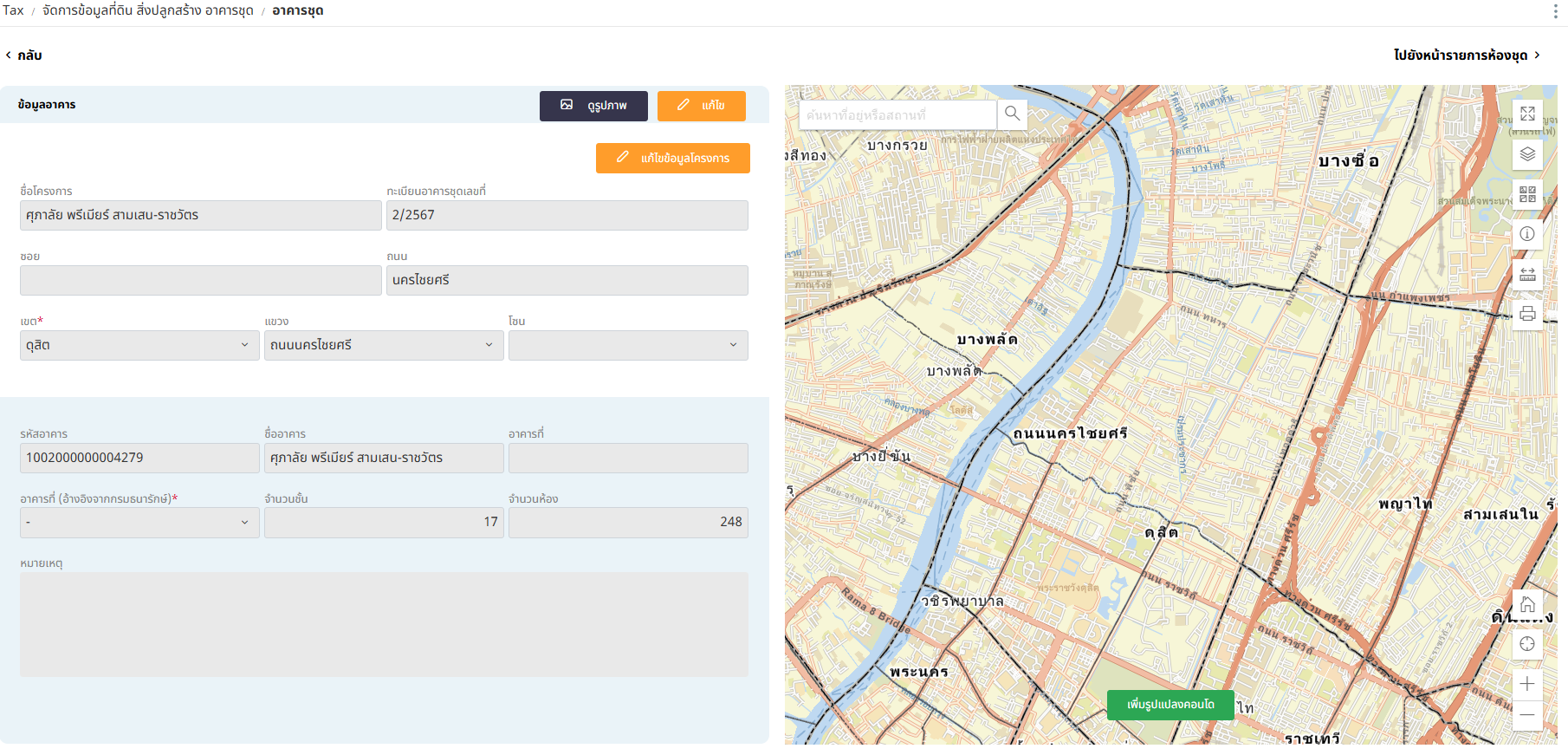
Task: Open the อาคารที่ (อ้างอิงจากกรมธนารักษ์) dropdown
Action: coord(139,523)
